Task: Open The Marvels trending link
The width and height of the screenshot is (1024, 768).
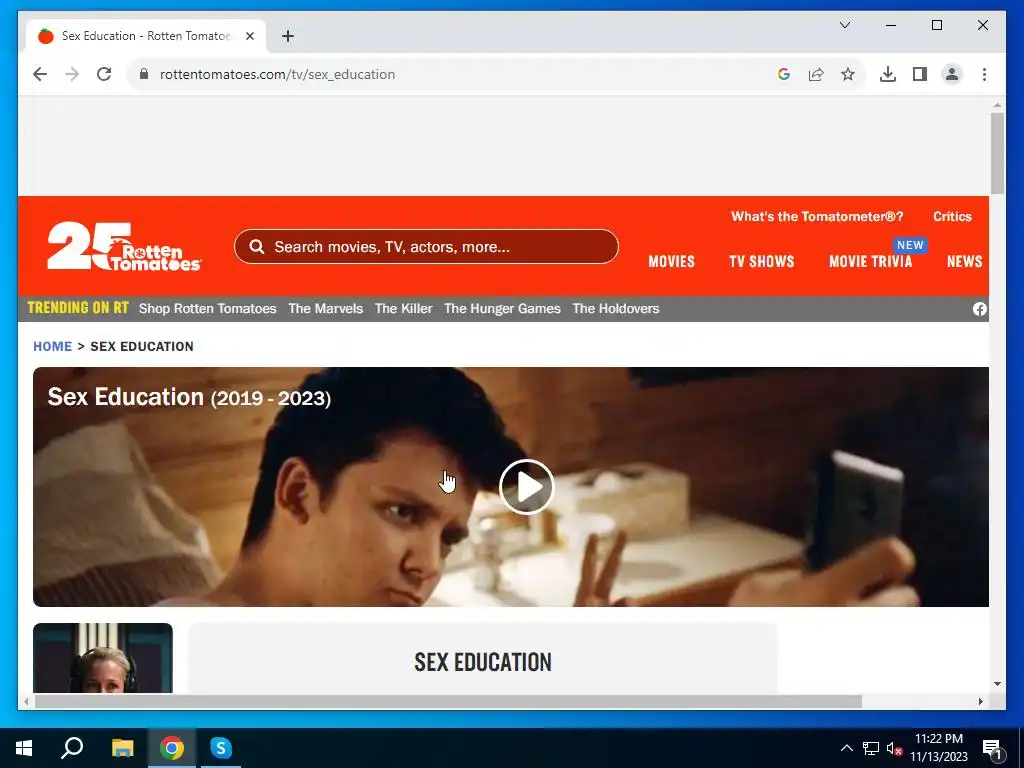Action: tap(325, 308)
